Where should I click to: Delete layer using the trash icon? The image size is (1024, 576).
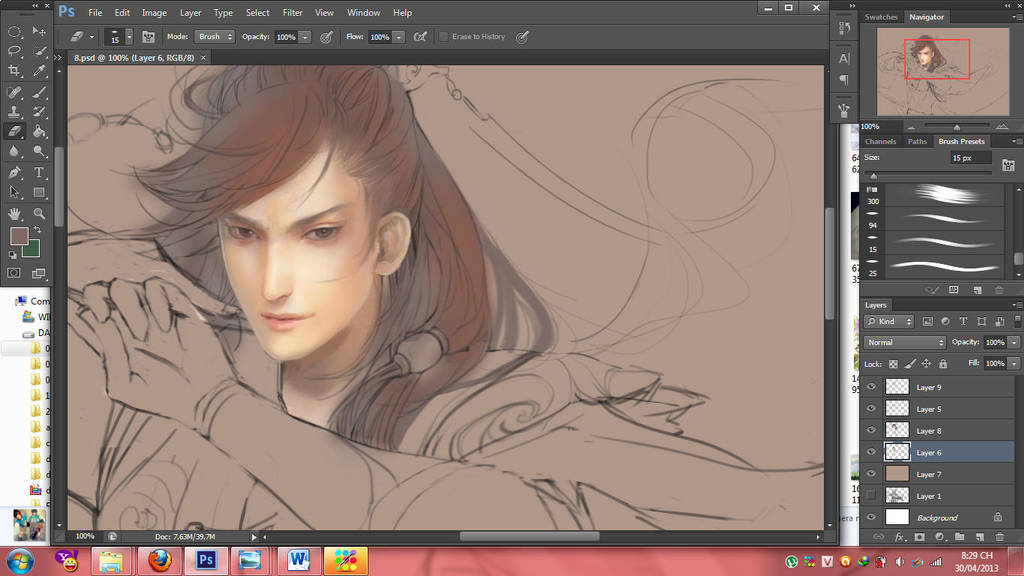(x=998, y=537)
